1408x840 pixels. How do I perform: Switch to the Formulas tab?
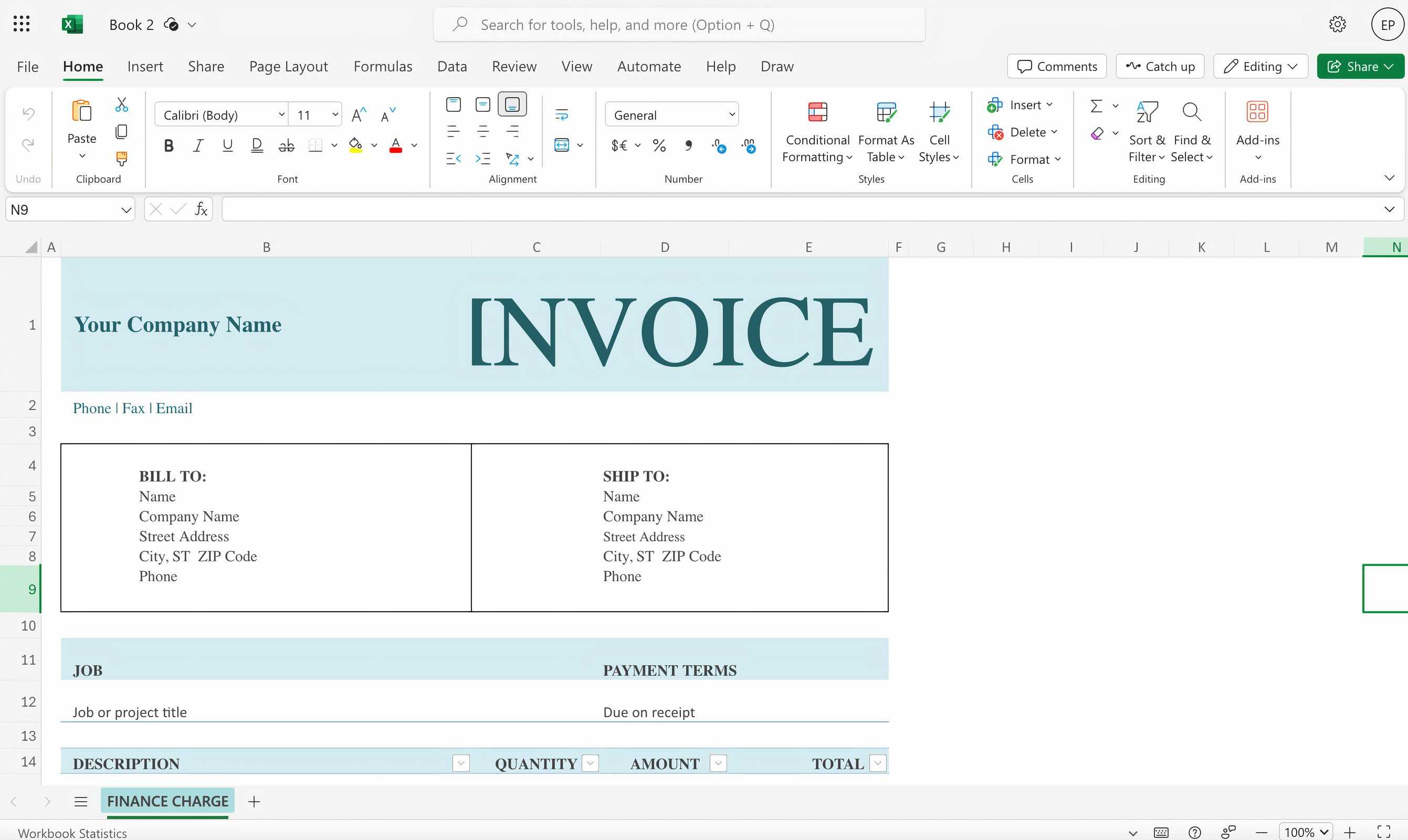(x=383, y=67)
